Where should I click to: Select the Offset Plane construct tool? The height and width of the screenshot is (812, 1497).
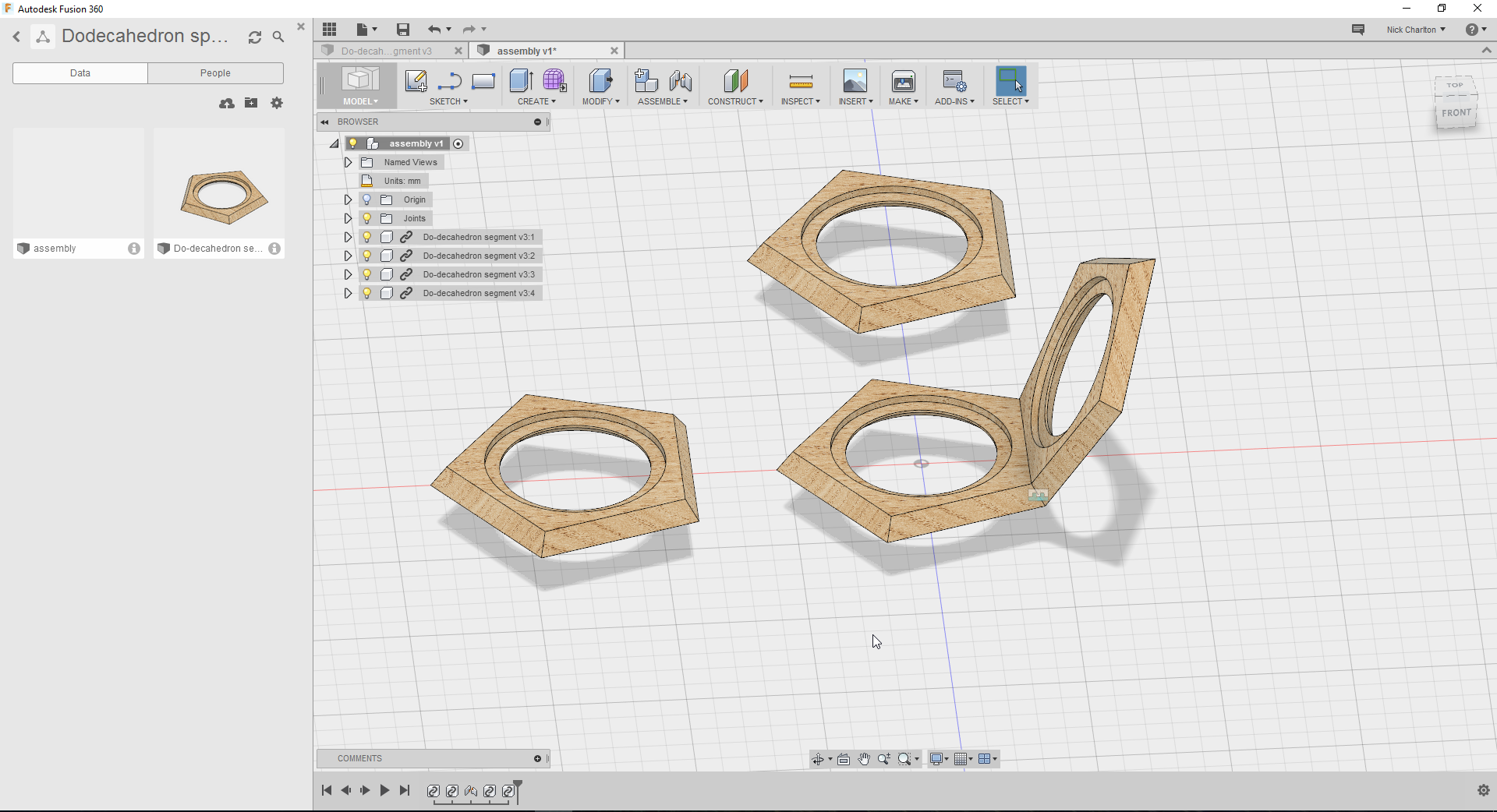point(735,81)
